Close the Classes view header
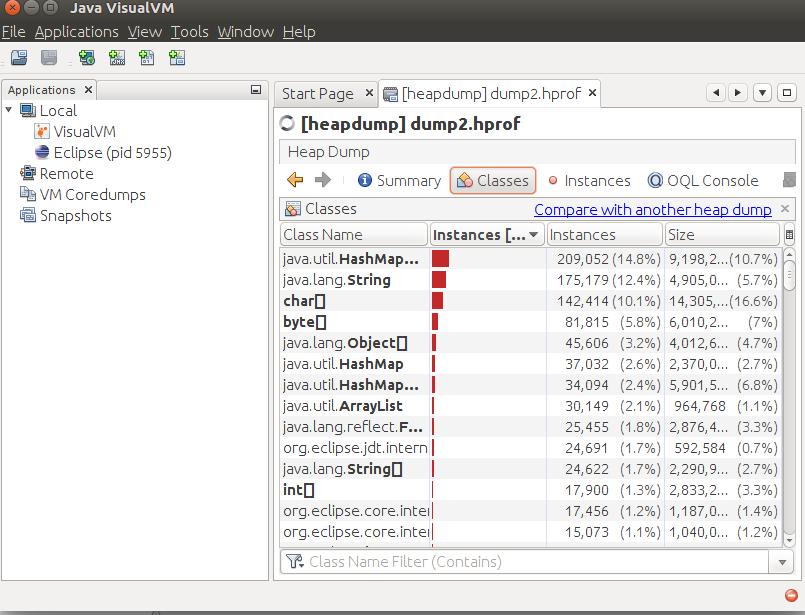 coord(784,208)
